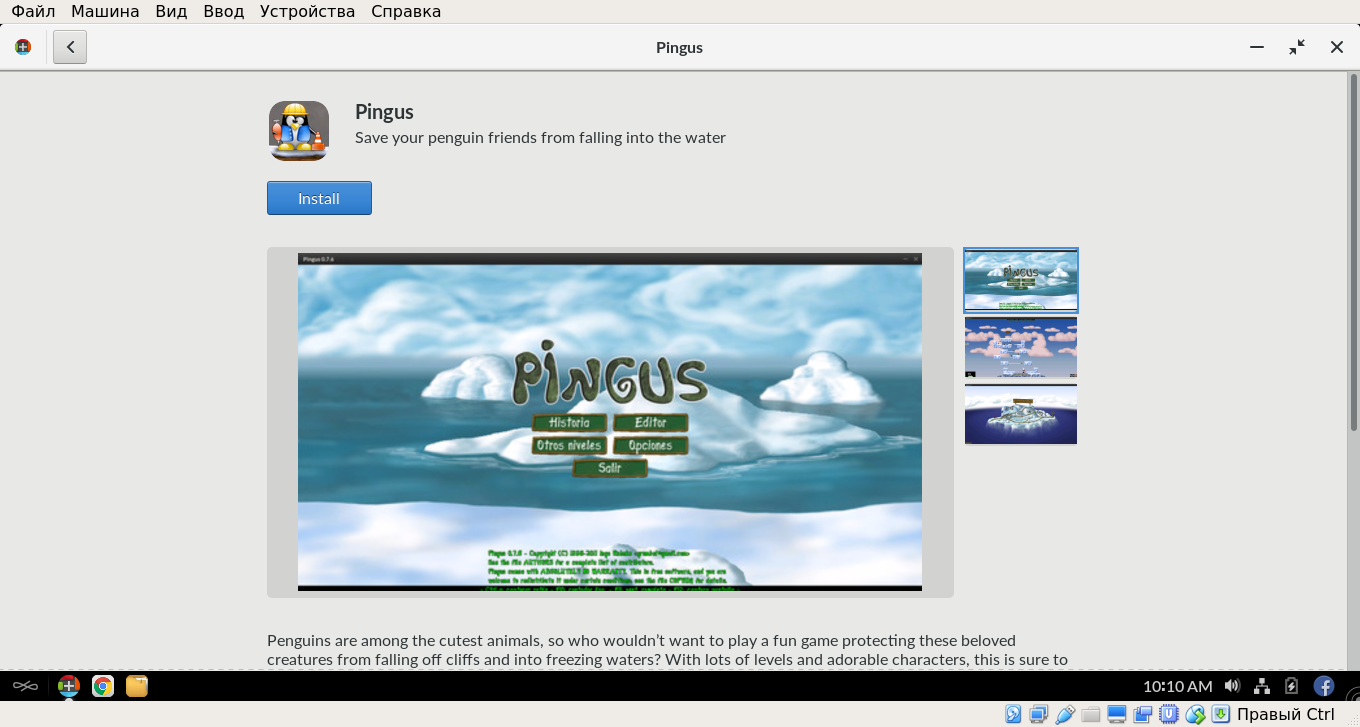This screenshot has width=1360, height=727.
Task: Click the 'Penguins are among the cutest' description
Action: click(x=668, y=650)
